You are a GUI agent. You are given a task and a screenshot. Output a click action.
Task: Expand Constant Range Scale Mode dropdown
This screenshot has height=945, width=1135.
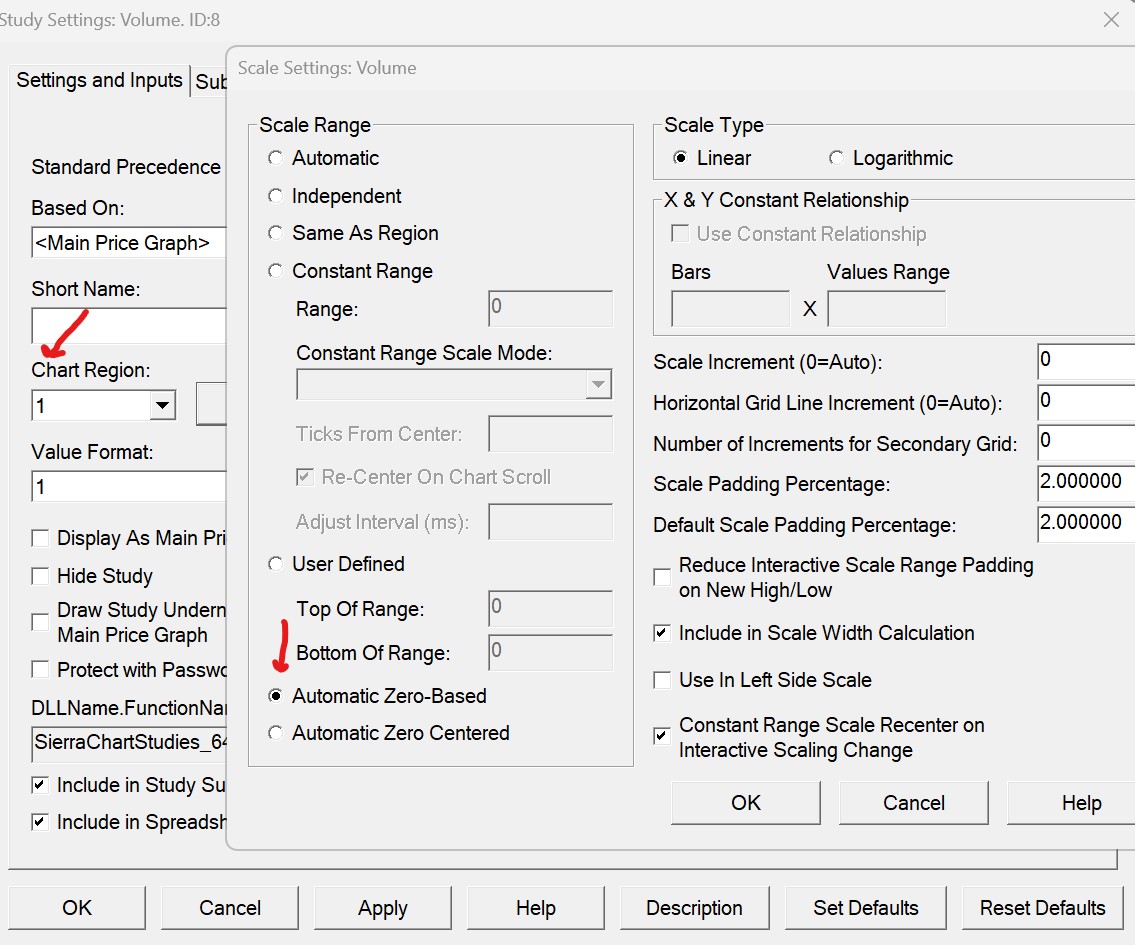(598, 385)
